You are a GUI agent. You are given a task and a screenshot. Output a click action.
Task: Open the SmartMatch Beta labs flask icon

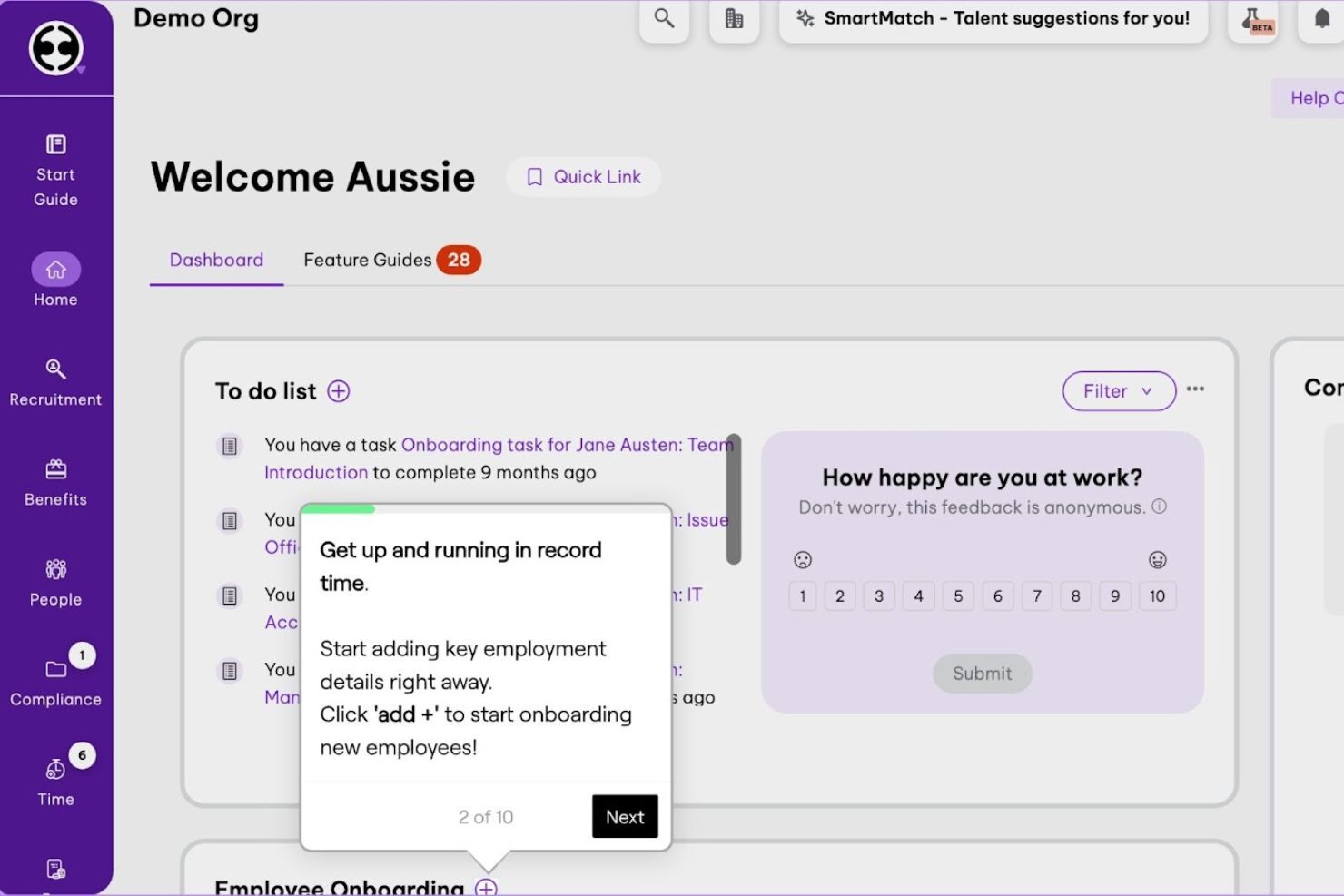pos(1253,18)
